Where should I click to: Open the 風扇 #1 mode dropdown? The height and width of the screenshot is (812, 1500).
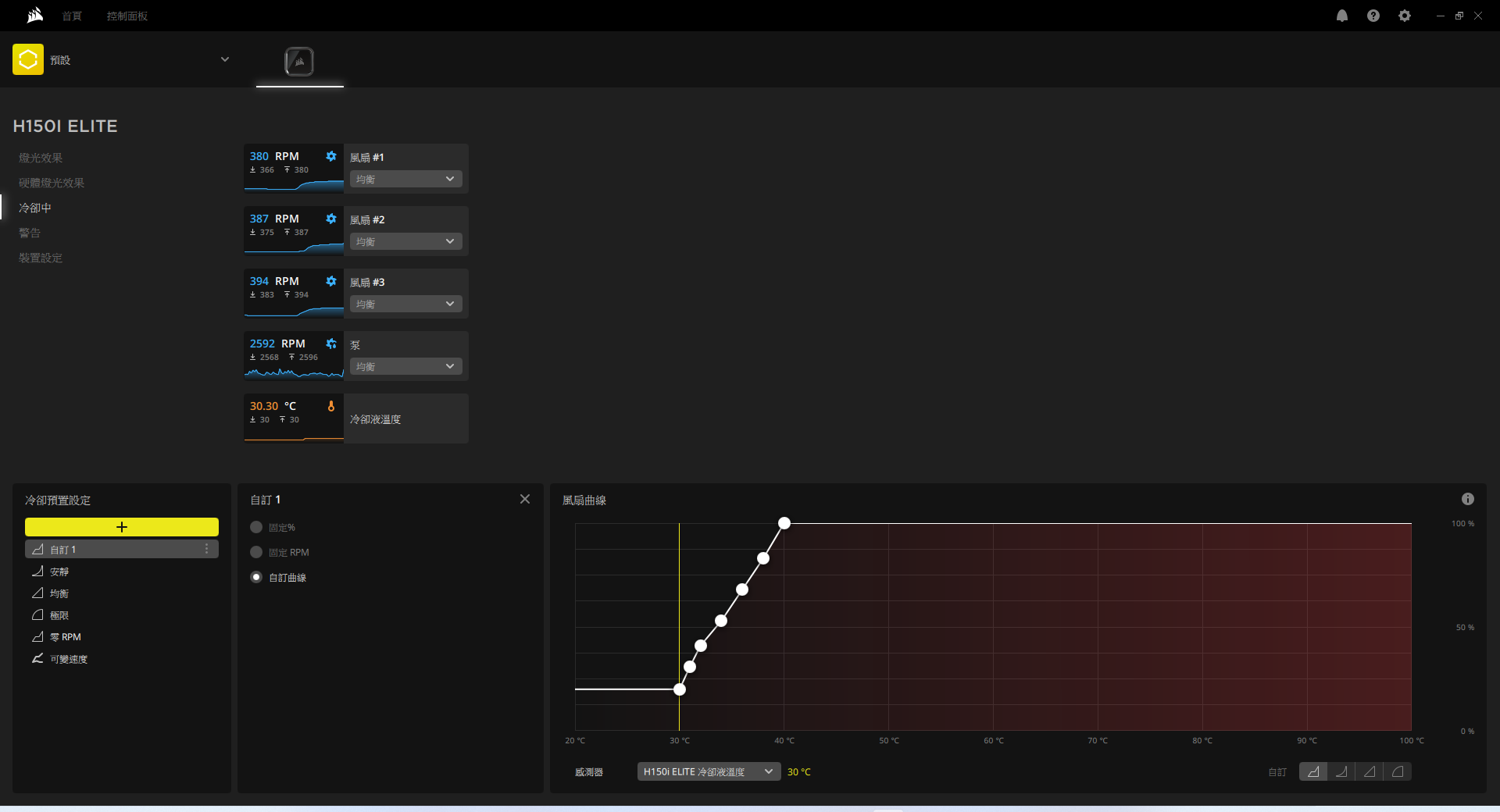tap(405, 179)
